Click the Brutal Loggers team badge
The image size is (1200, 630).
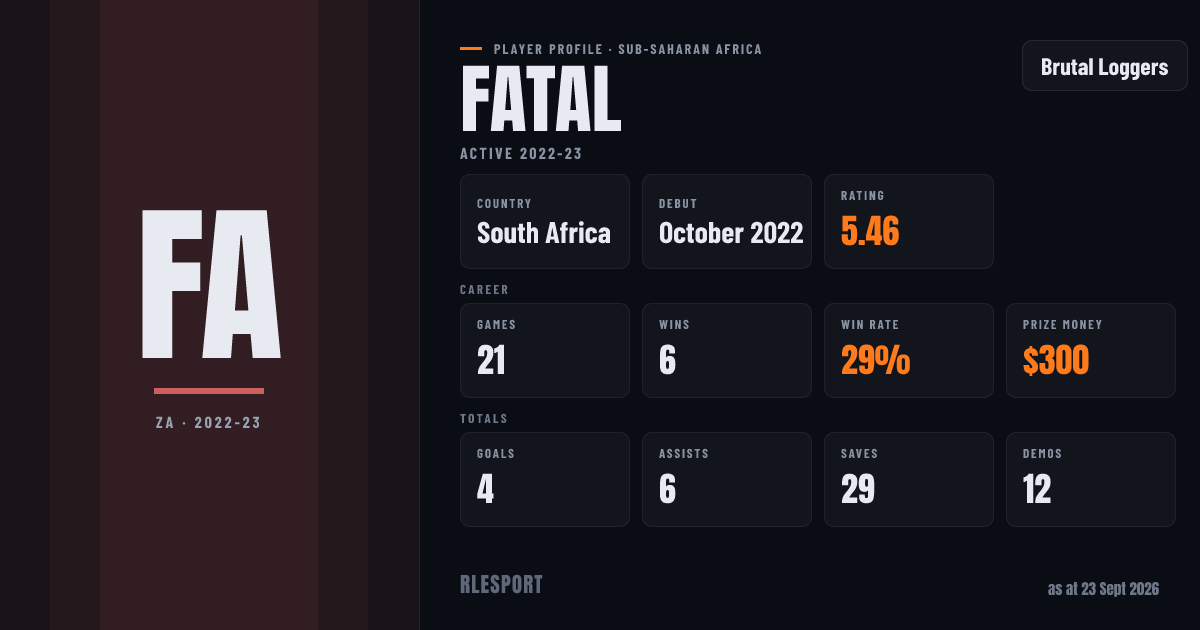coord(1105,66)
